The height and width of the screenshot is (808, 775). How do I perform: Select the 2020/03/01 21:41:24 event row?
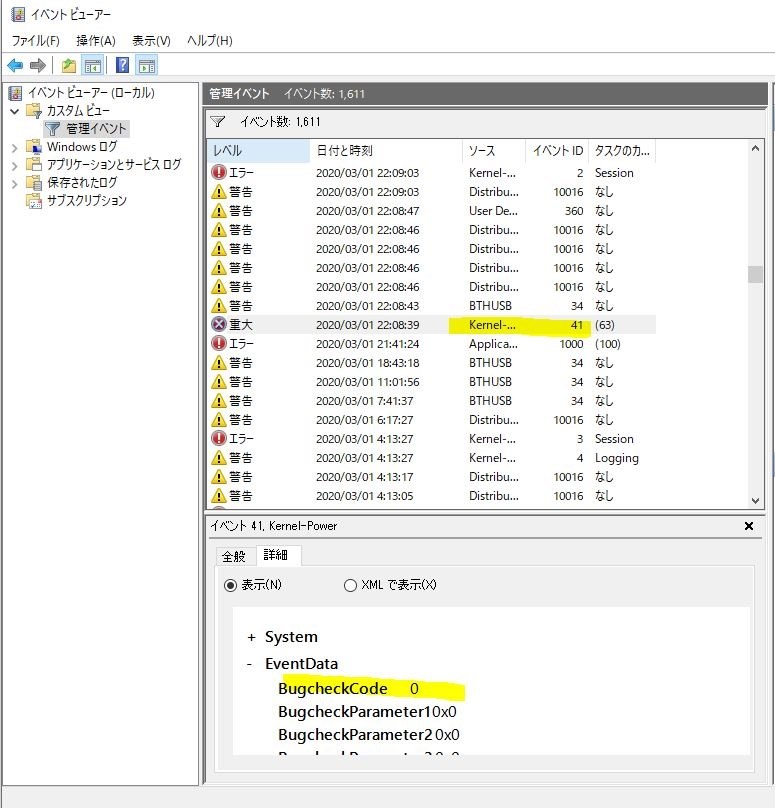click(x=432, y=344)
